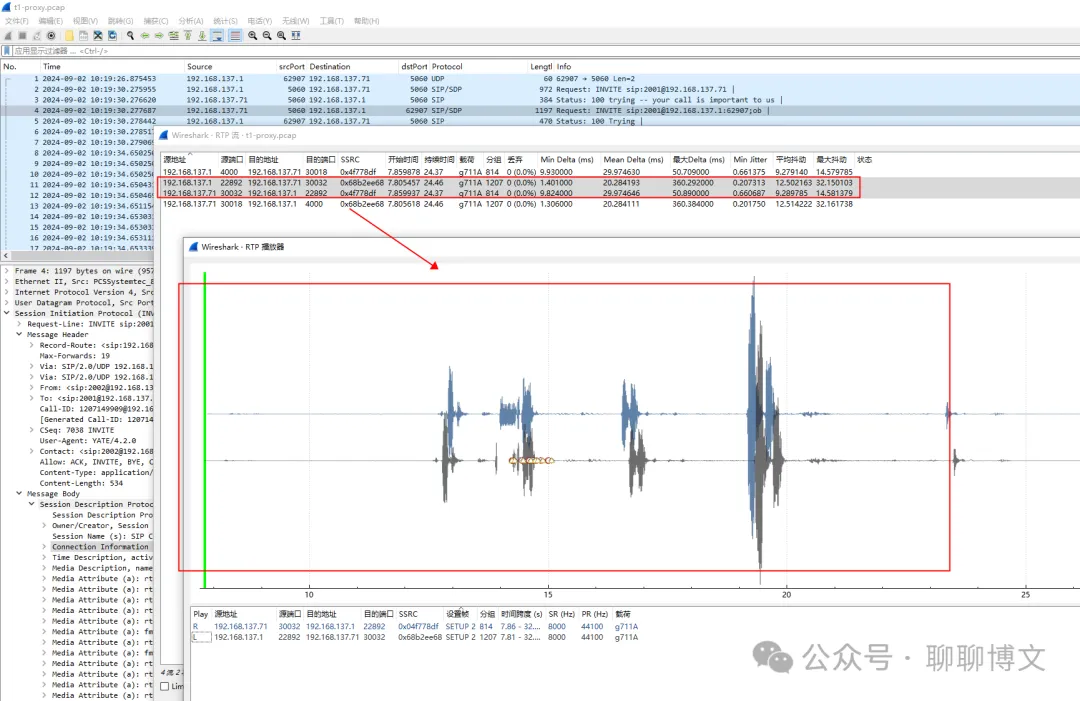Click the green playback cursor line

tap(205, 430)
